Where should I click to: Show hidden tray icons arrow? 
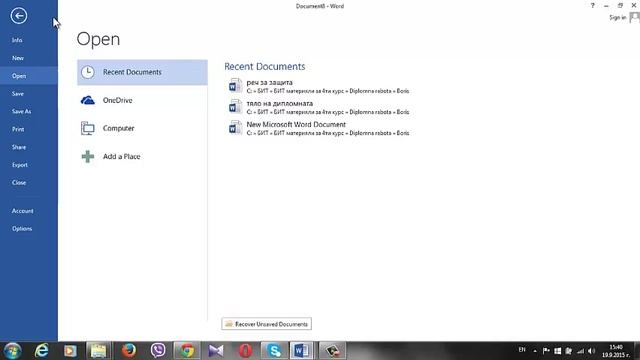pos(535,351)
